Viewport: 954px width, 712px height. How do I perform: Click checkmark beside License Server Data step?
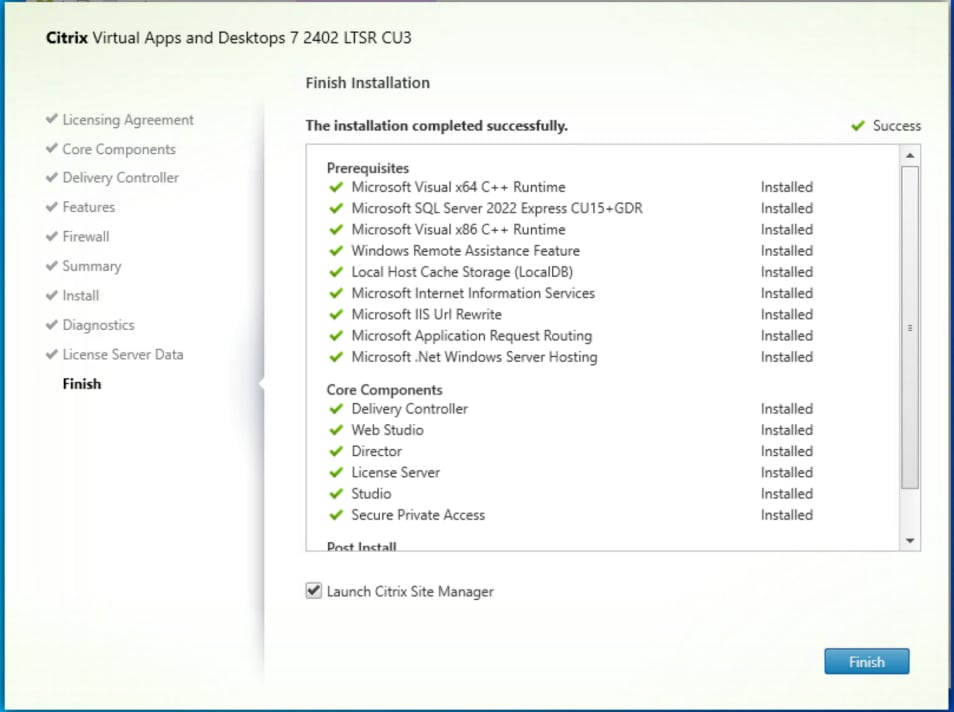52,354
